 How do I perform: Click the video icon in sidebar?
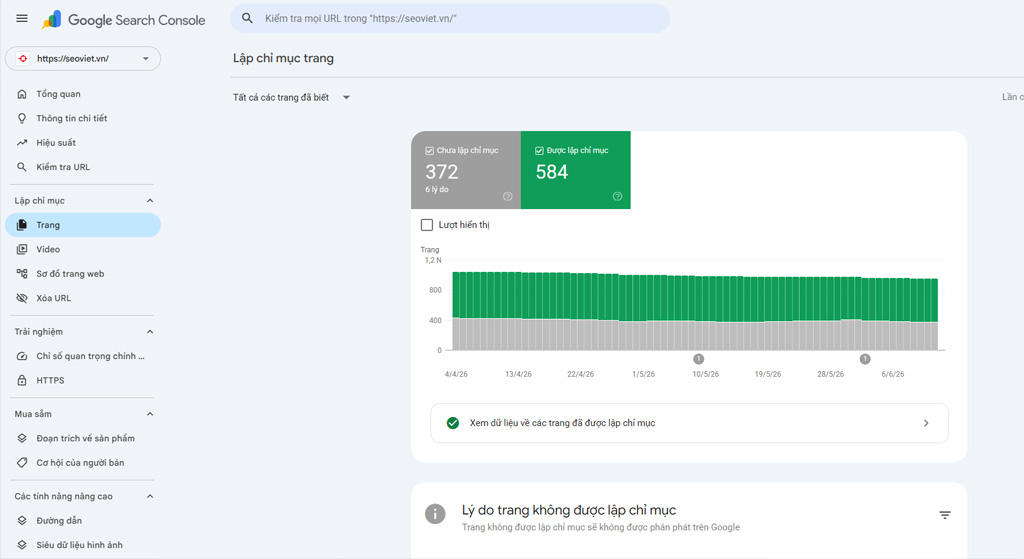pyautogui.click(x=22, y=249)
